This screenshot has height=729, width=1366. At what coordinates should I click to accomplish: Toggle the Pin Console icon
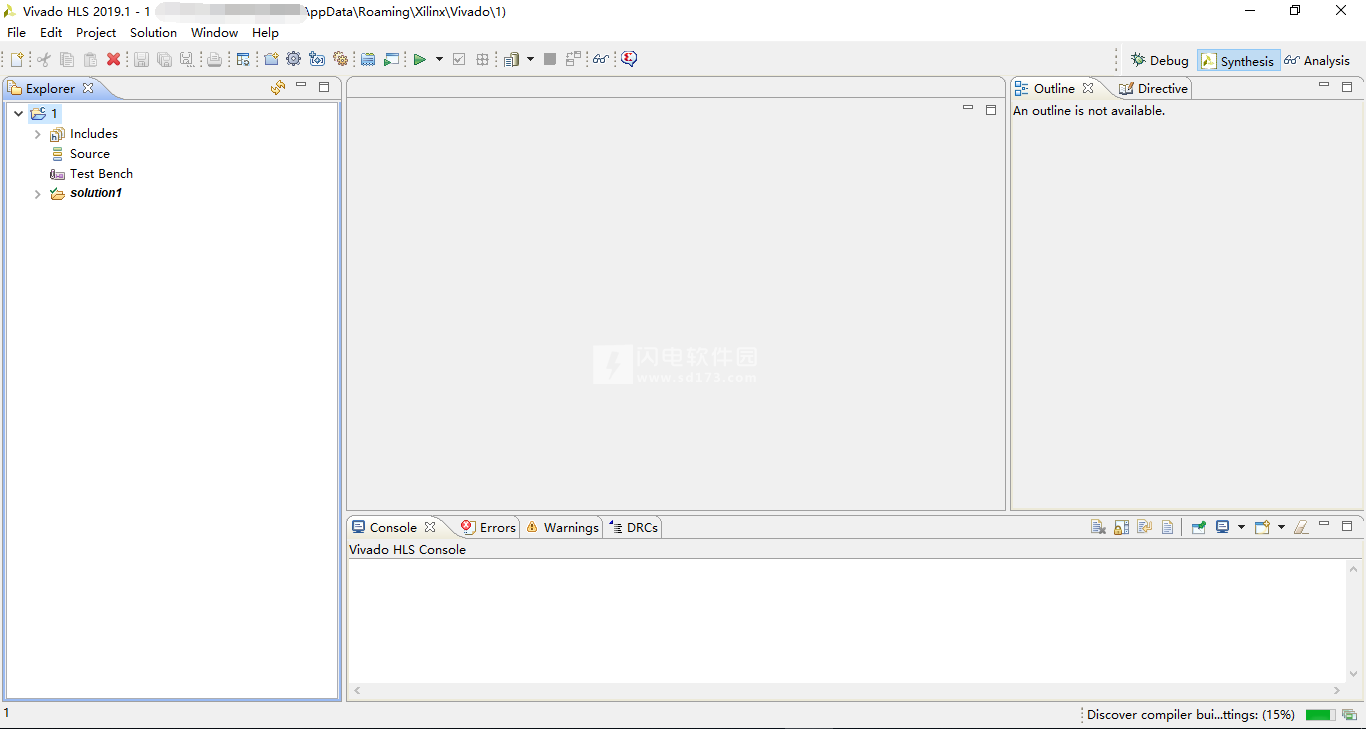tap(1199, 527)
